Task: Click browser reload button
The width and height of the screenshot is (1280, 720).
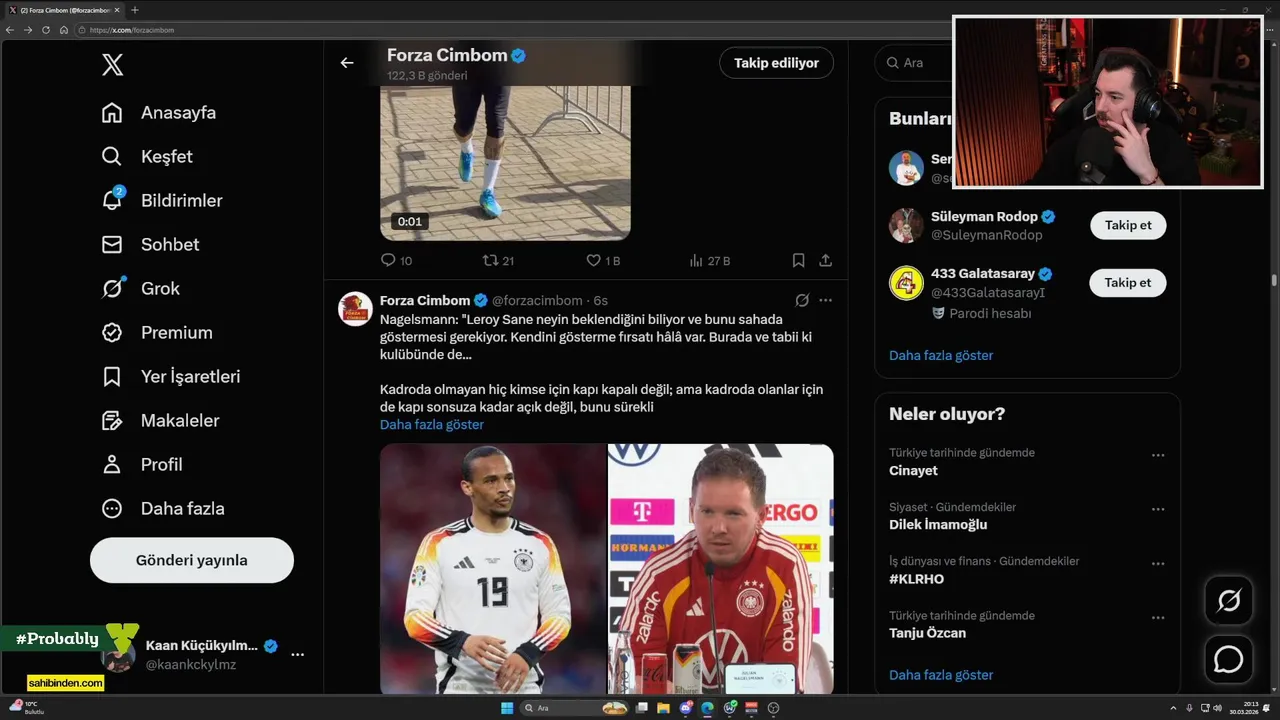Action: click(x=45, y=30)
